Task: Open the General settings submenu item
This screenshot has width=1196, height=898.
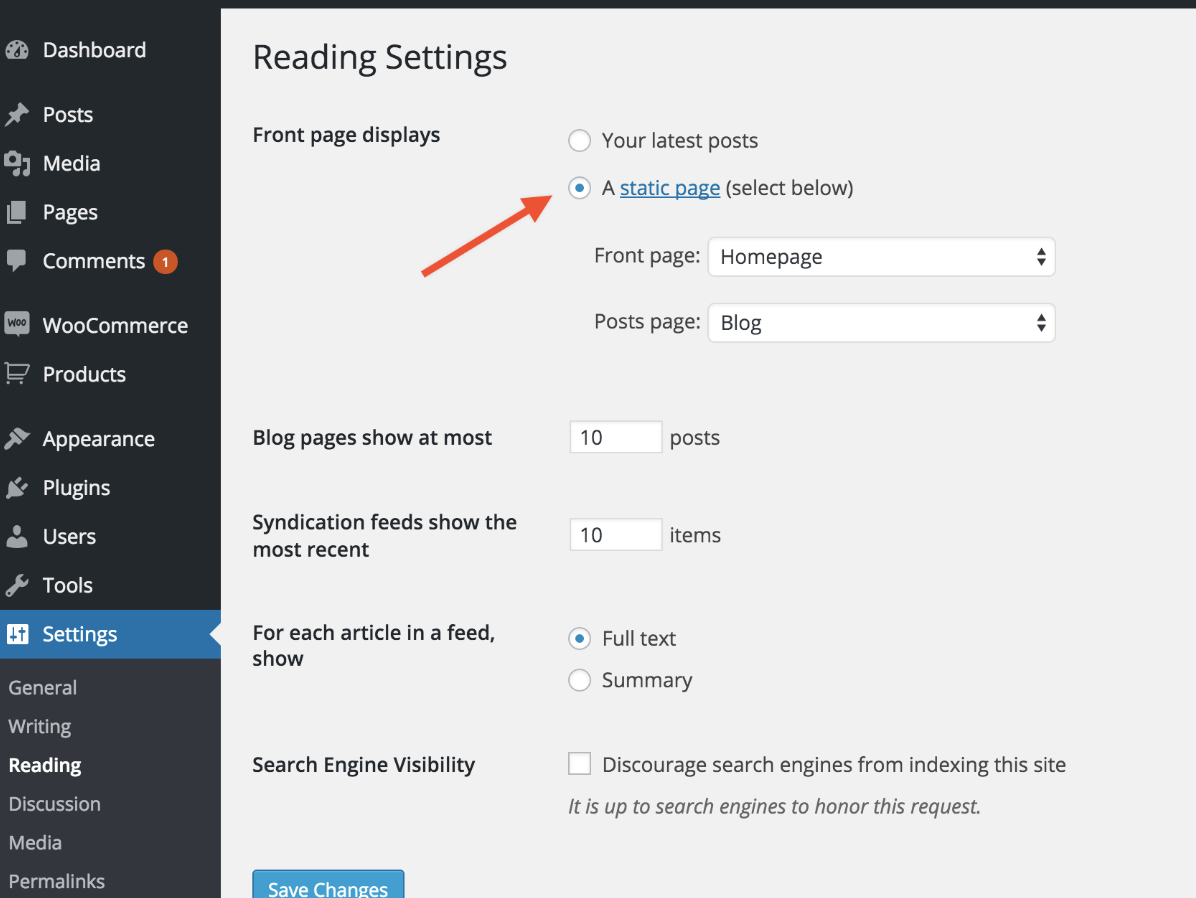Action: (x=42, y=688)
